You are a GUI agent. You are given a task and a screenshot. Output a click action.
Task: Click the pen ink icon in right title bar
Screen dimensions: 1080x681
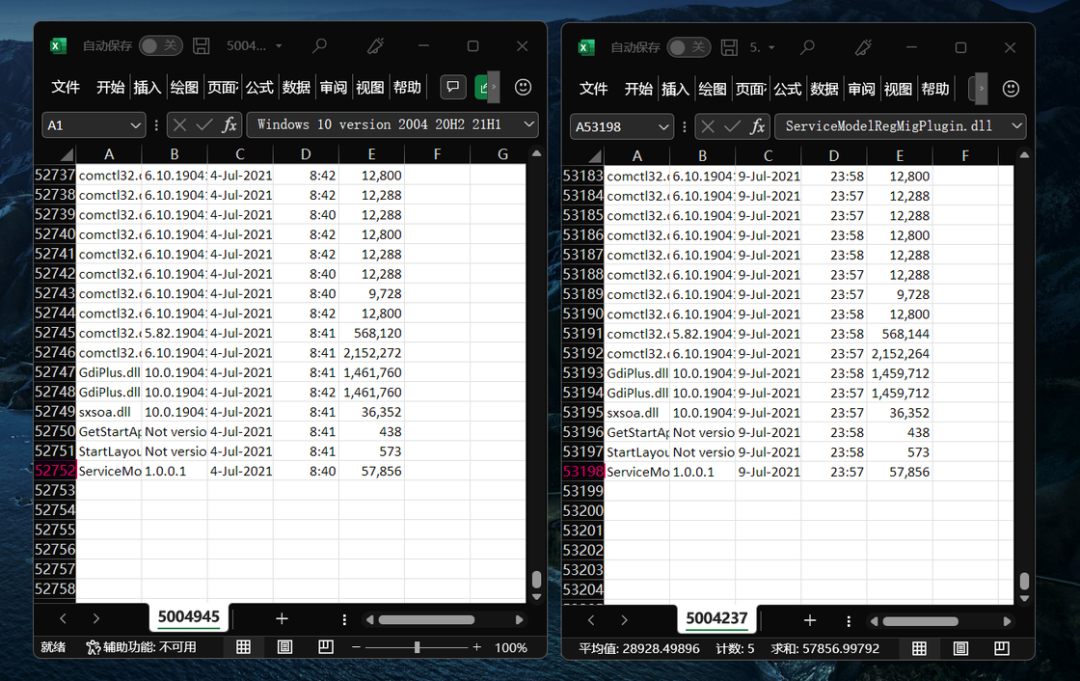(x=863, y=48)
